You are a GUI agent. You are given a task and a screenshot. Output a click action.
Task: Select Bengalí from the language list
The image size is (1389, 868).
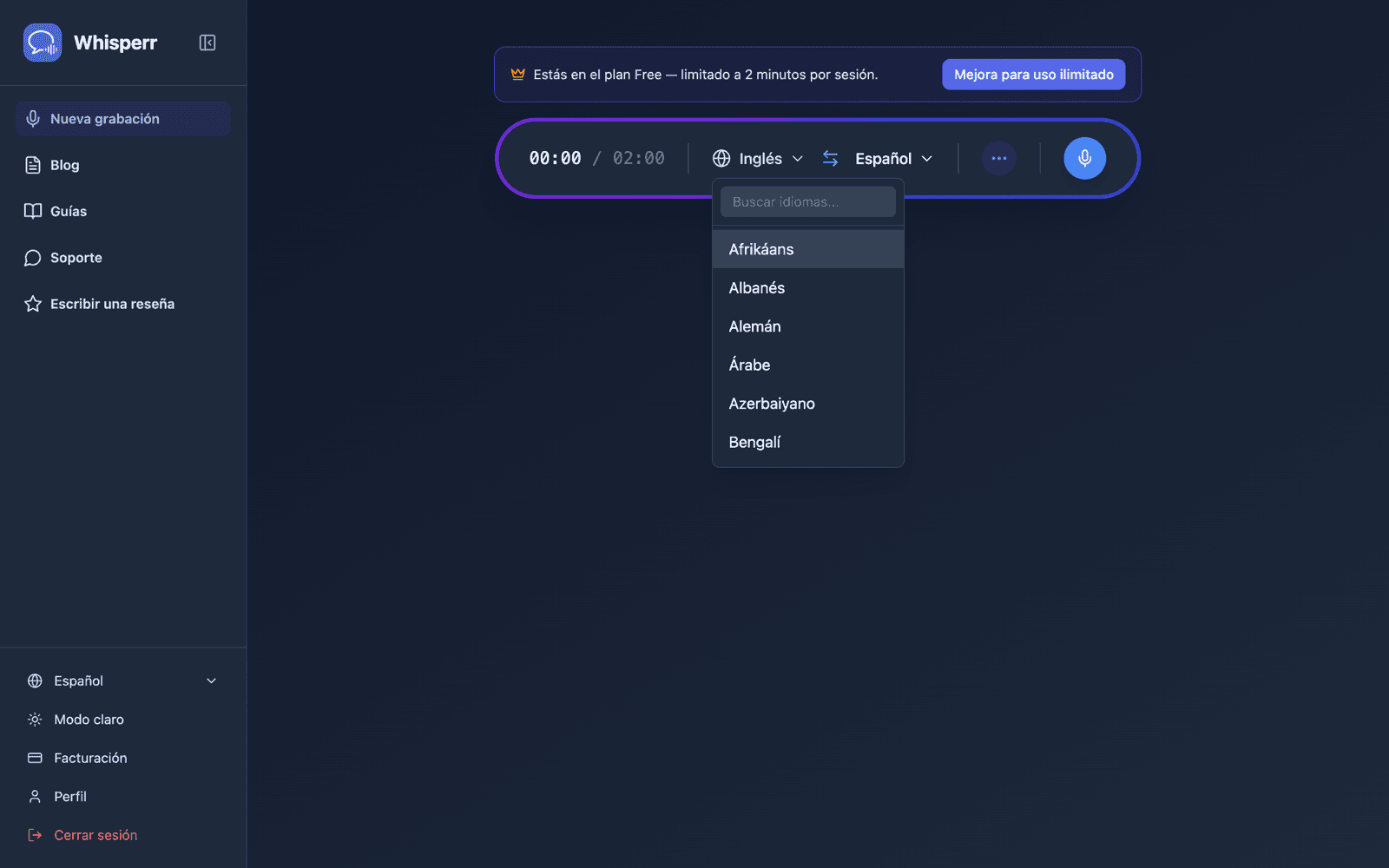pos(808,442)
